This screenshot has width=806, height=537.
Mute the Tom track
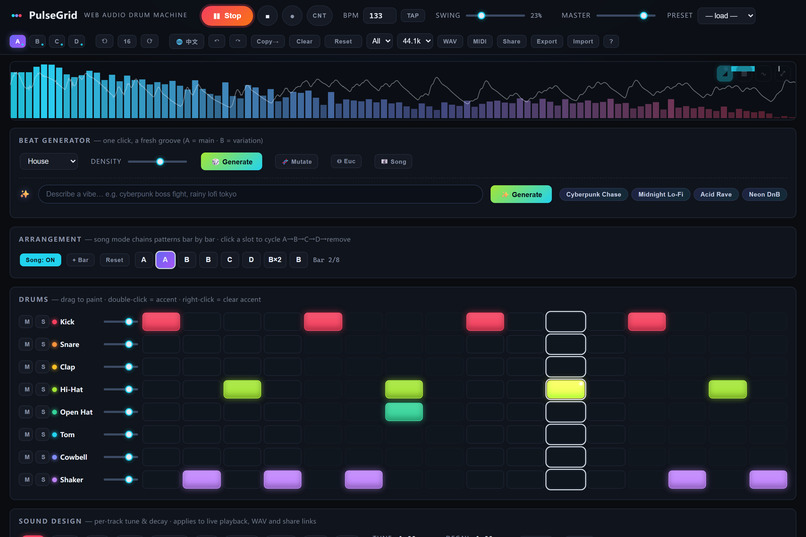(x=27, y=435)
